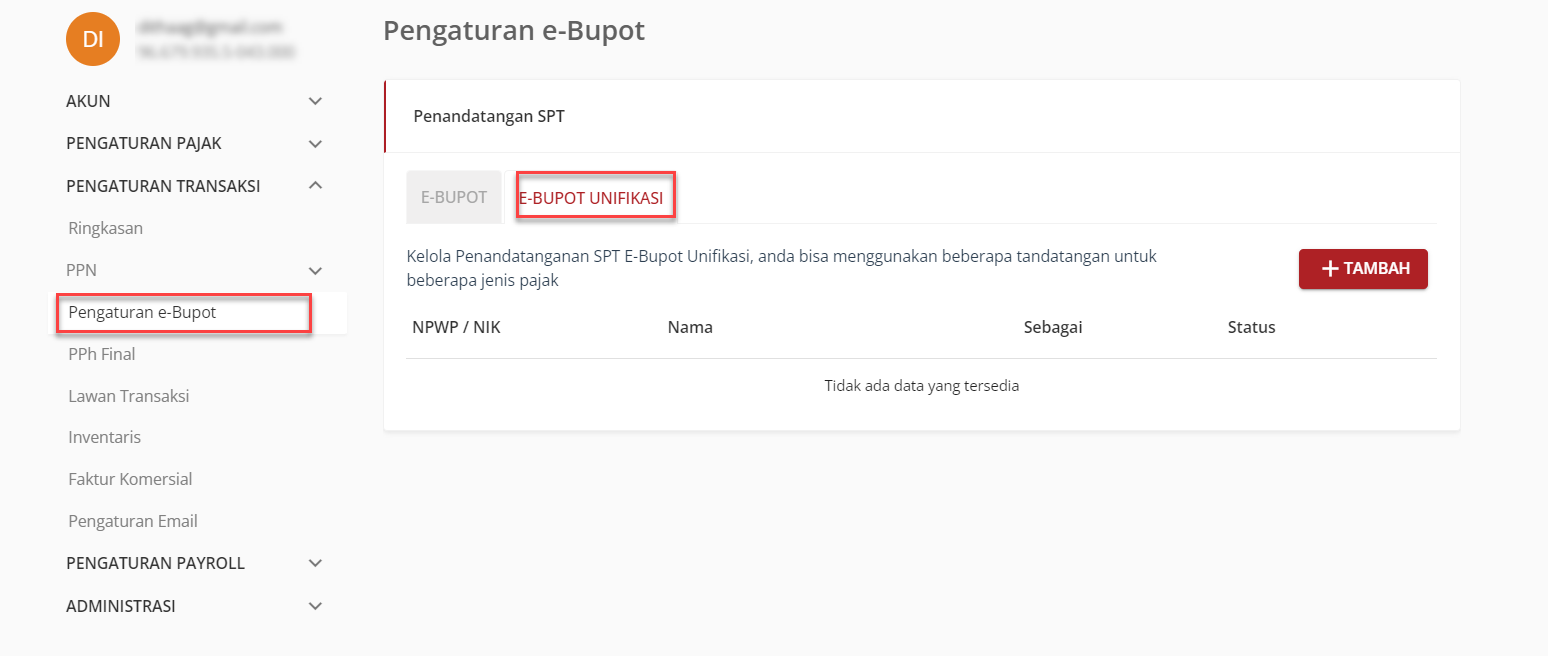The image size is (1548, 656).
Task: Collapse the PENGATURAN TRANSAKSI chevron
Action: point(315,185)
